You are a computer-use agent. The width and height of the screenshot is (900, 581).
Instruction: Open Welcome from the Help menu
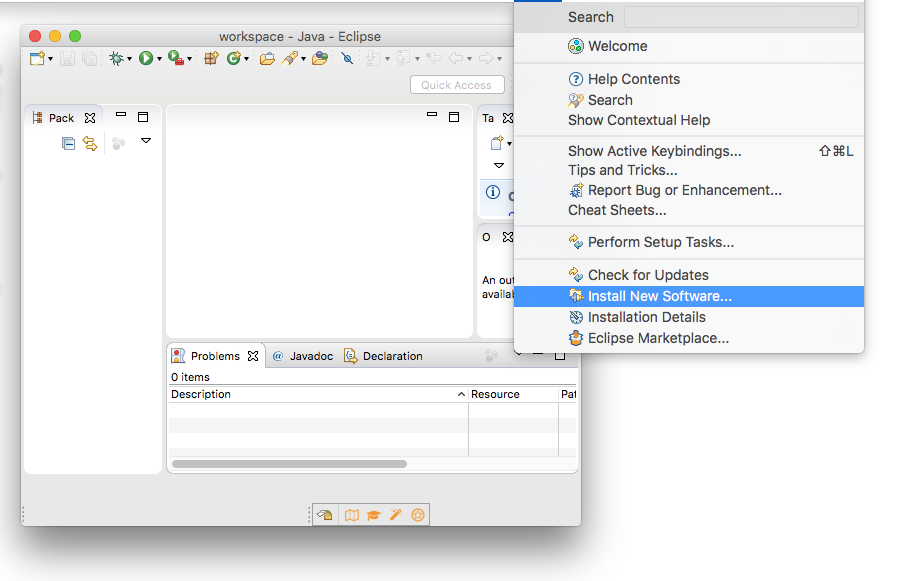pyautogui.click(x=689, y=46)
